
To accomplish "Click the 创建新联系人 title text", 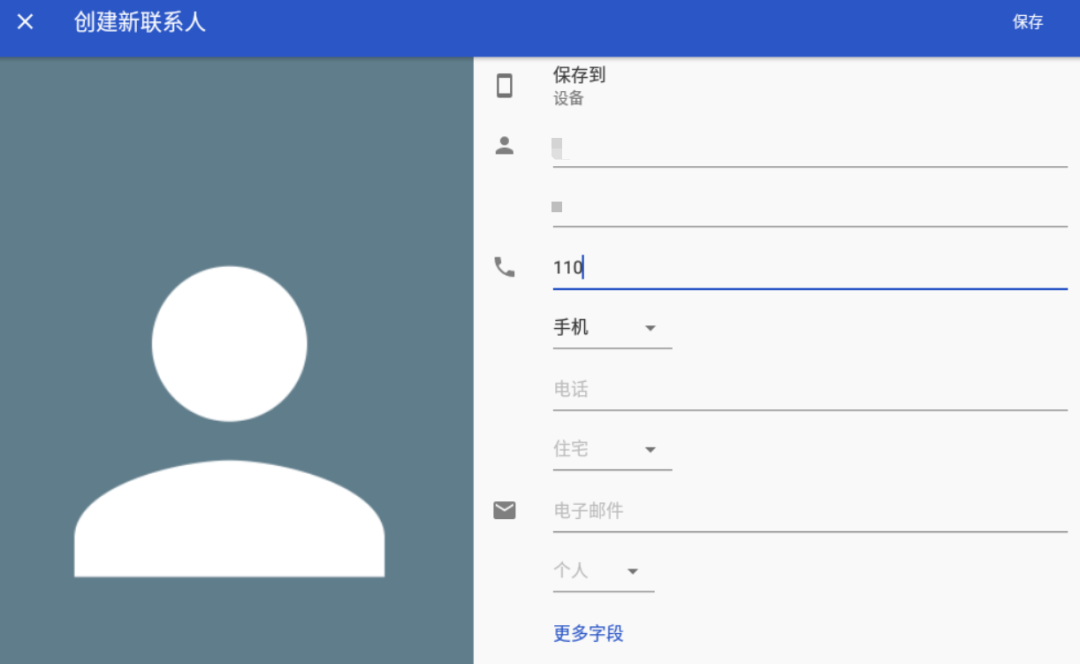I will coord(140,22).
